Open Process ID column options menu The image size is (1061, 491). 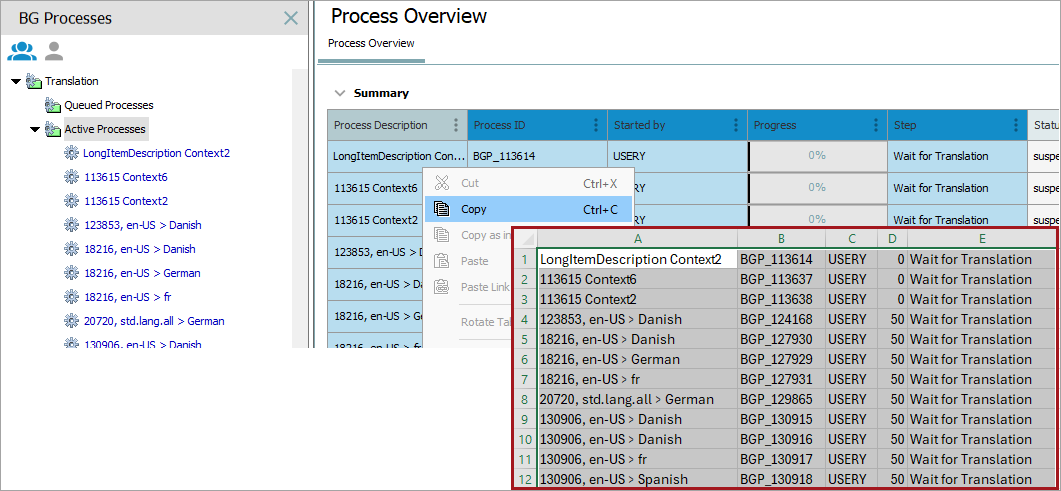pos(596,125)
